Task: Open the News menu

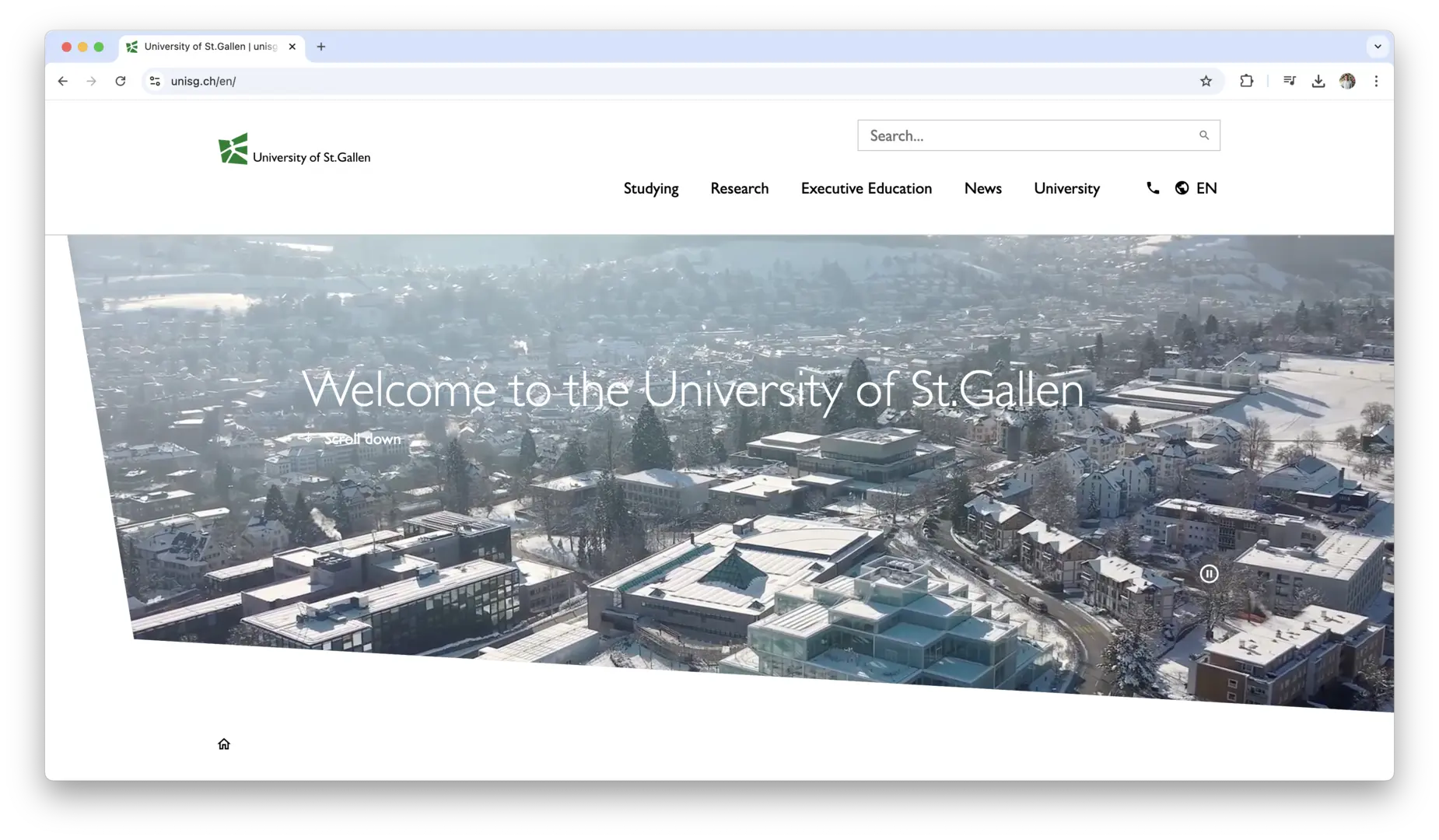Action: (983, 188)
